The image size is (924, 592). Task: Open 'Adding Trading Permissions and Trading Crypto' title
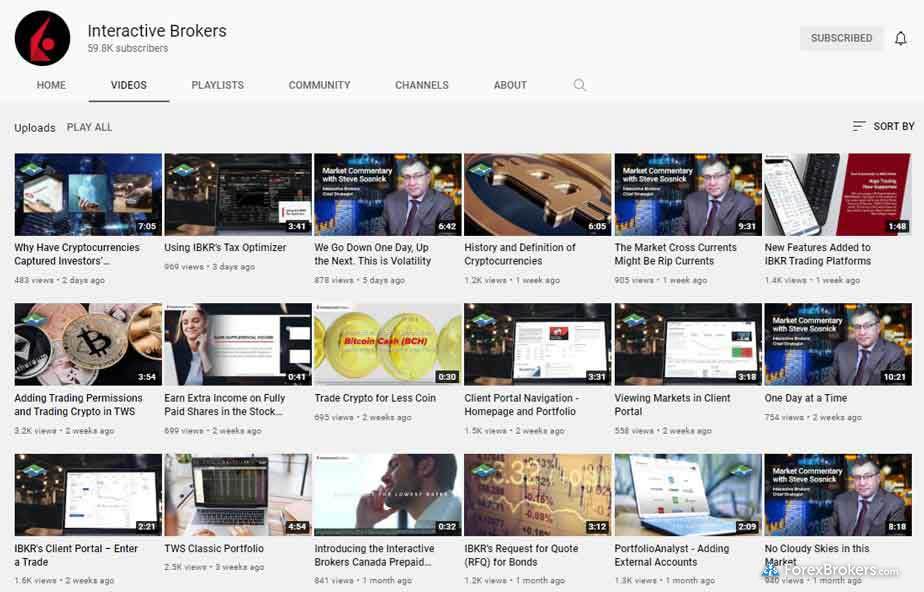coord(78,405)
